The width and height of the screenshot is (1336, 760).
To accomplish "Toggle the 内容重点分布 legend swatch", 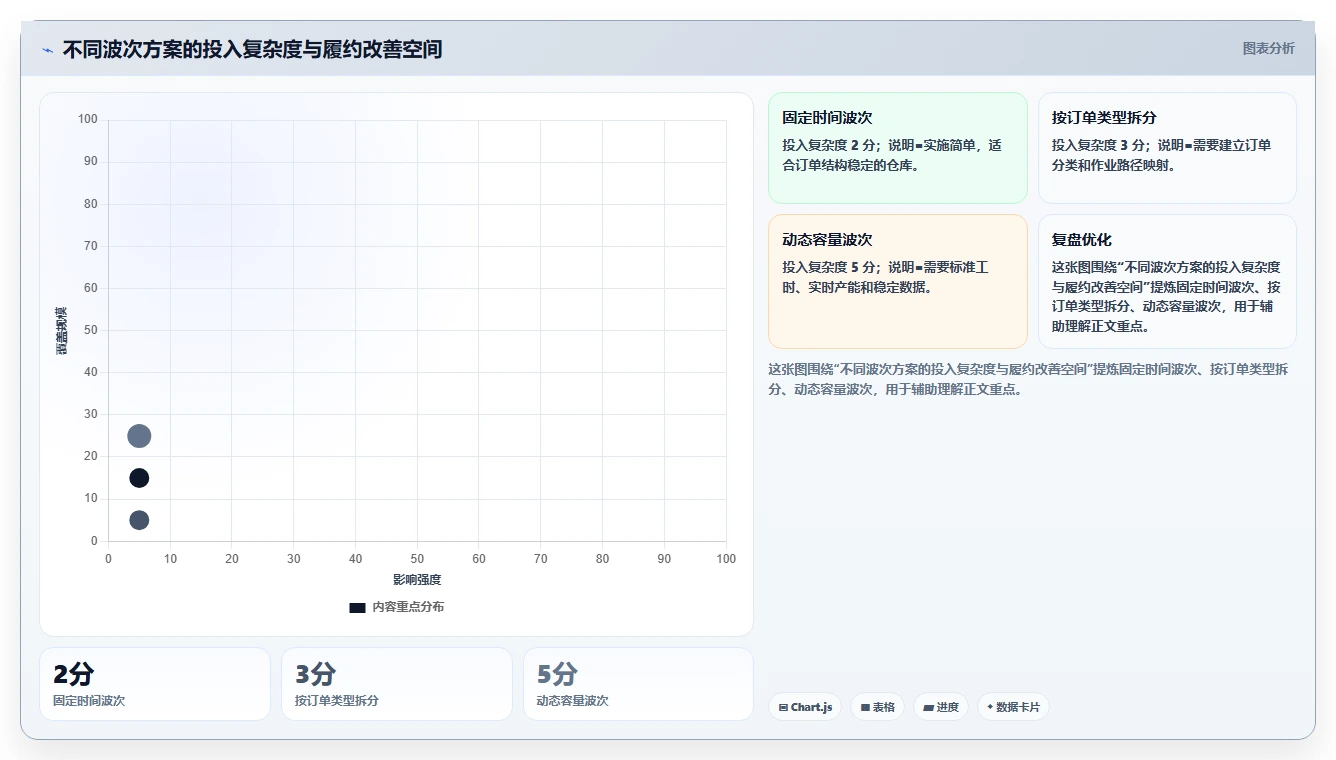I will click(357, 607).
